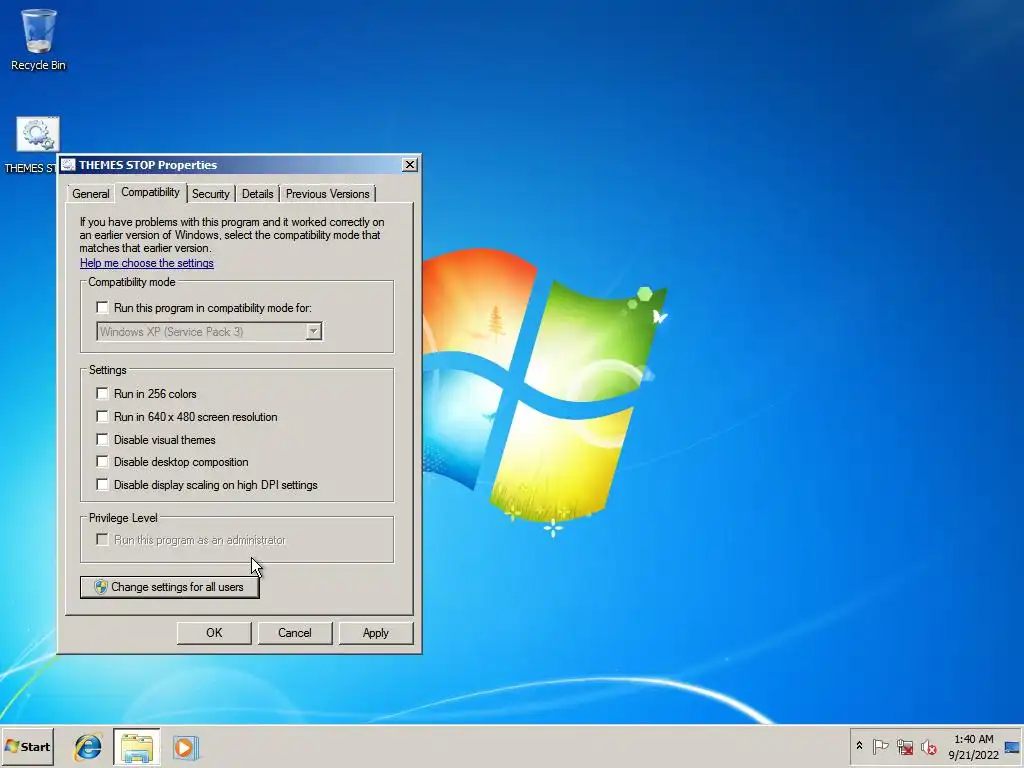
Task: Click the Show desktop button by the clock
Action: 1013,747
